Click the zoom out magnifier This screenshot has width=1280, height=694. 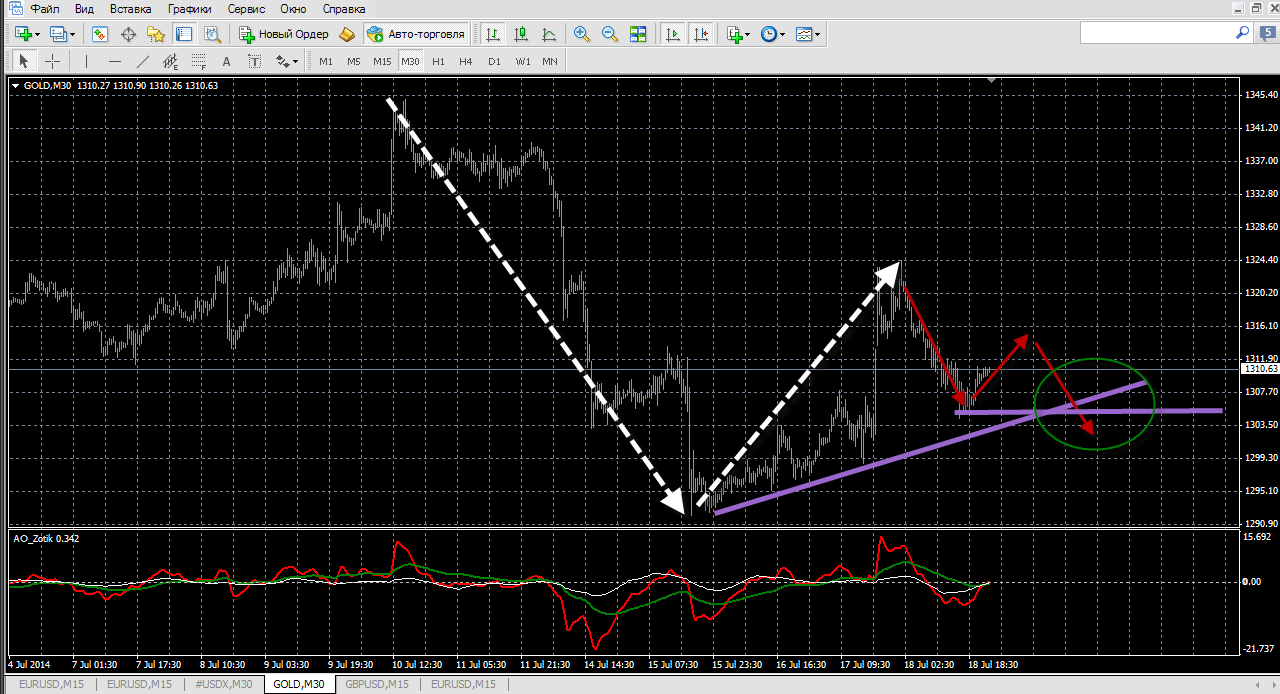click(x=610, y=34)
